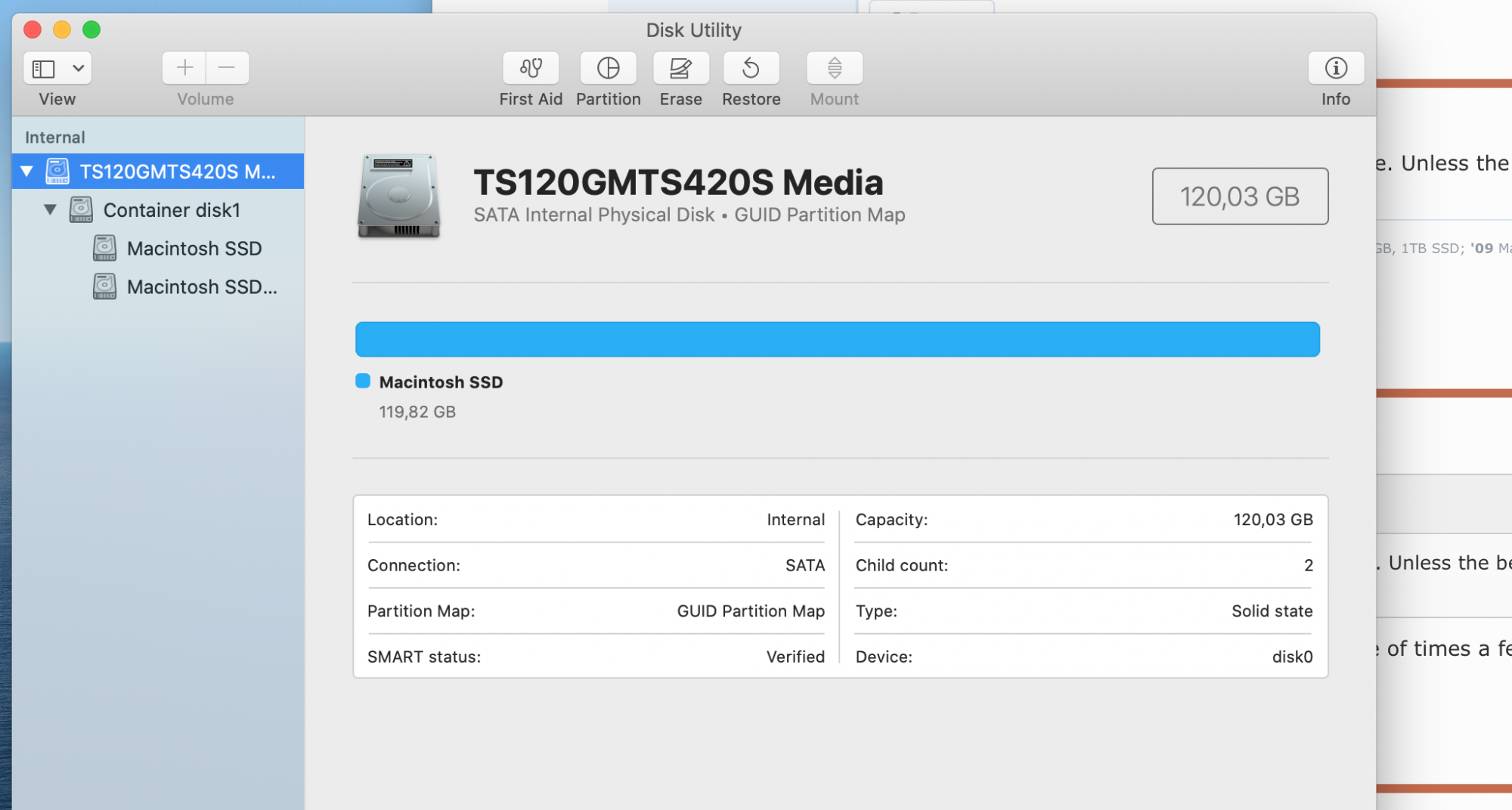
Task: Open the Partition pie icon
Action: (608, 68)
